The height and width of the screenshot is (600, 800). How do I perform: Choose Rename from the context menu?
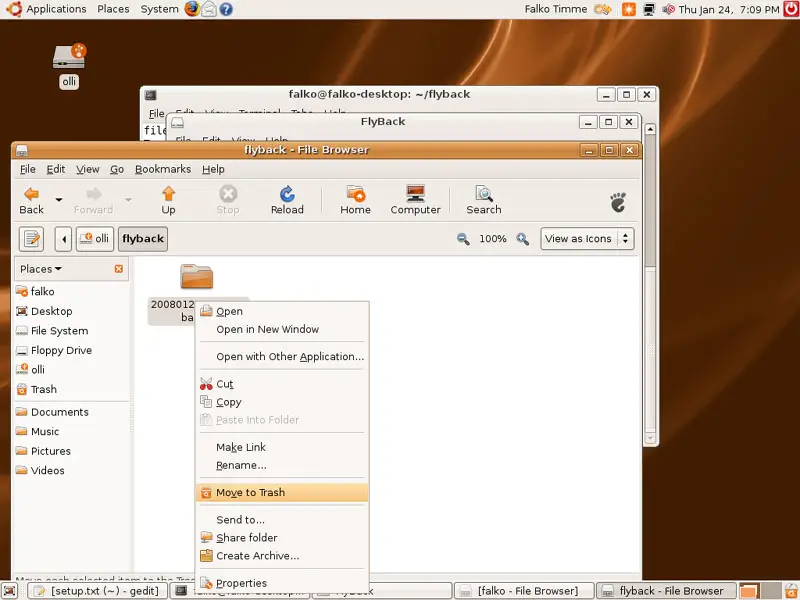[x=282, y=465]
